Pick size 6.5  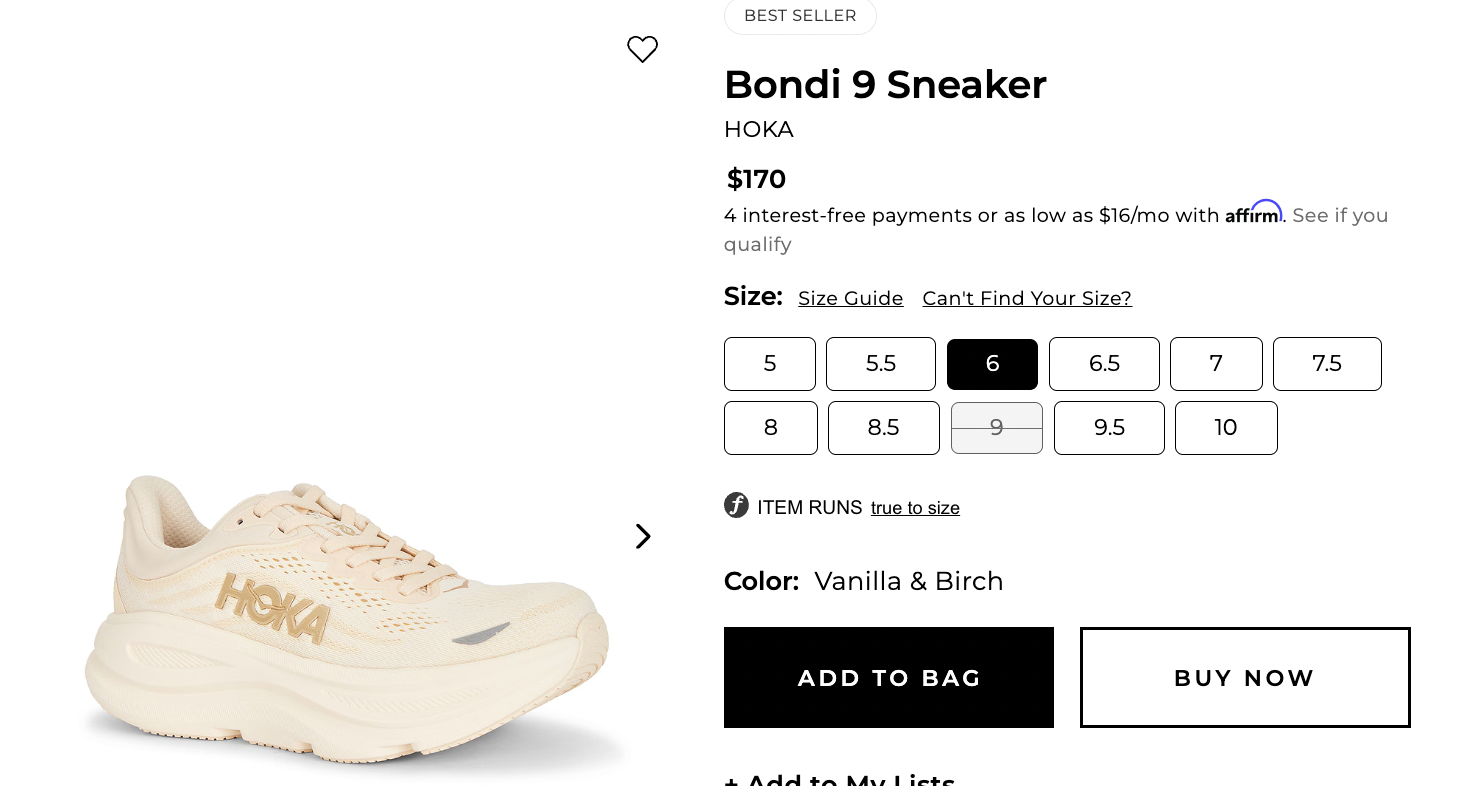point(1104,364)
